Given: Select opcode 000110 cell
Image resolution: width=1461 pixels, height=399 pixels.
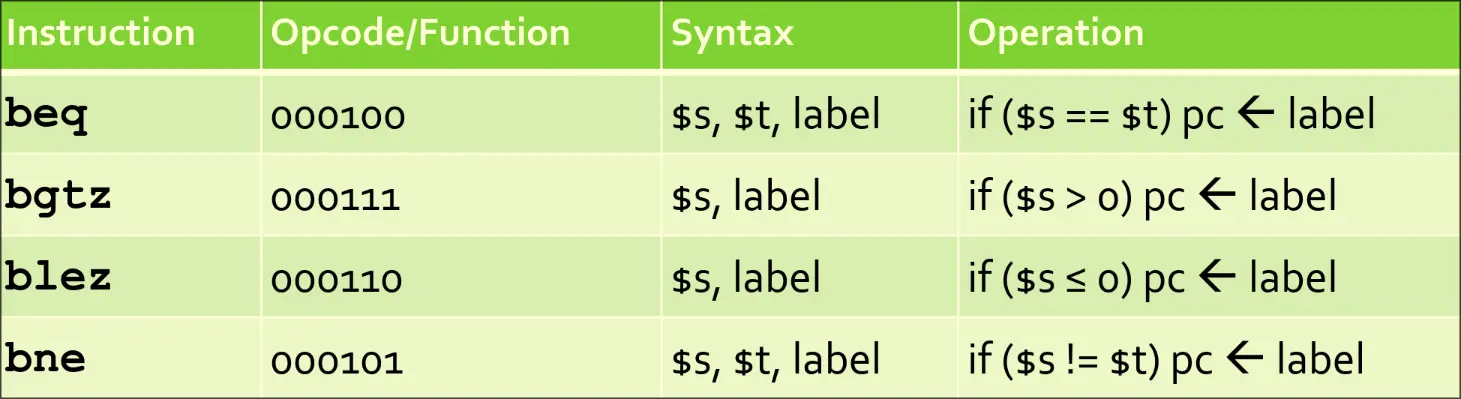Looking at the screenshot, I should coord(461,276).
